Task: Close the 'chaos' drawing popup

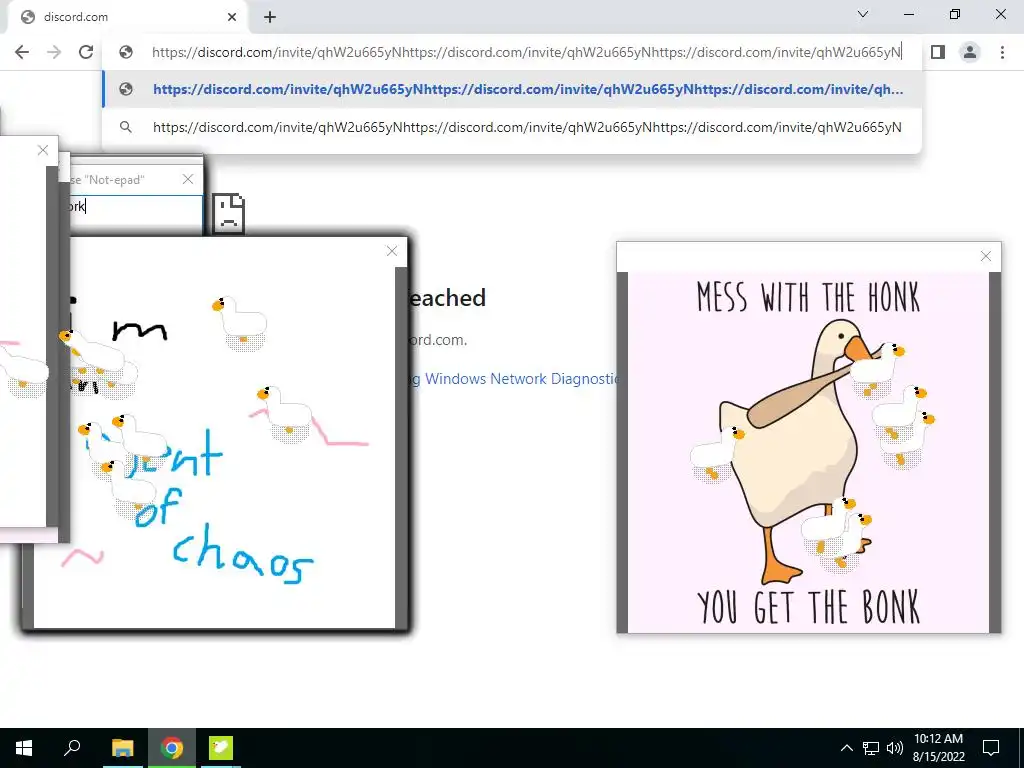Action: point(392,251)
